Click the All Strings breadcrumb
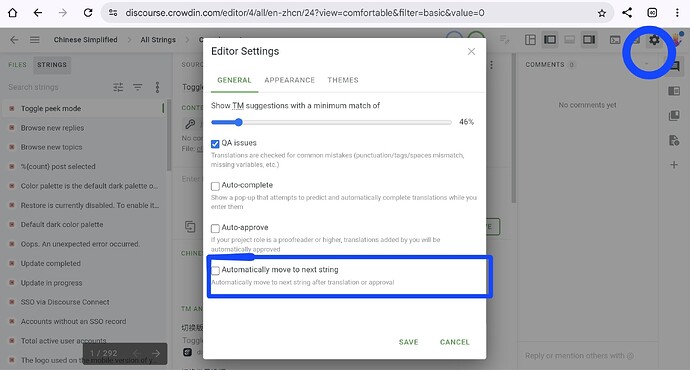This screenshot has width=690, height=370. (x=158, y=40)
